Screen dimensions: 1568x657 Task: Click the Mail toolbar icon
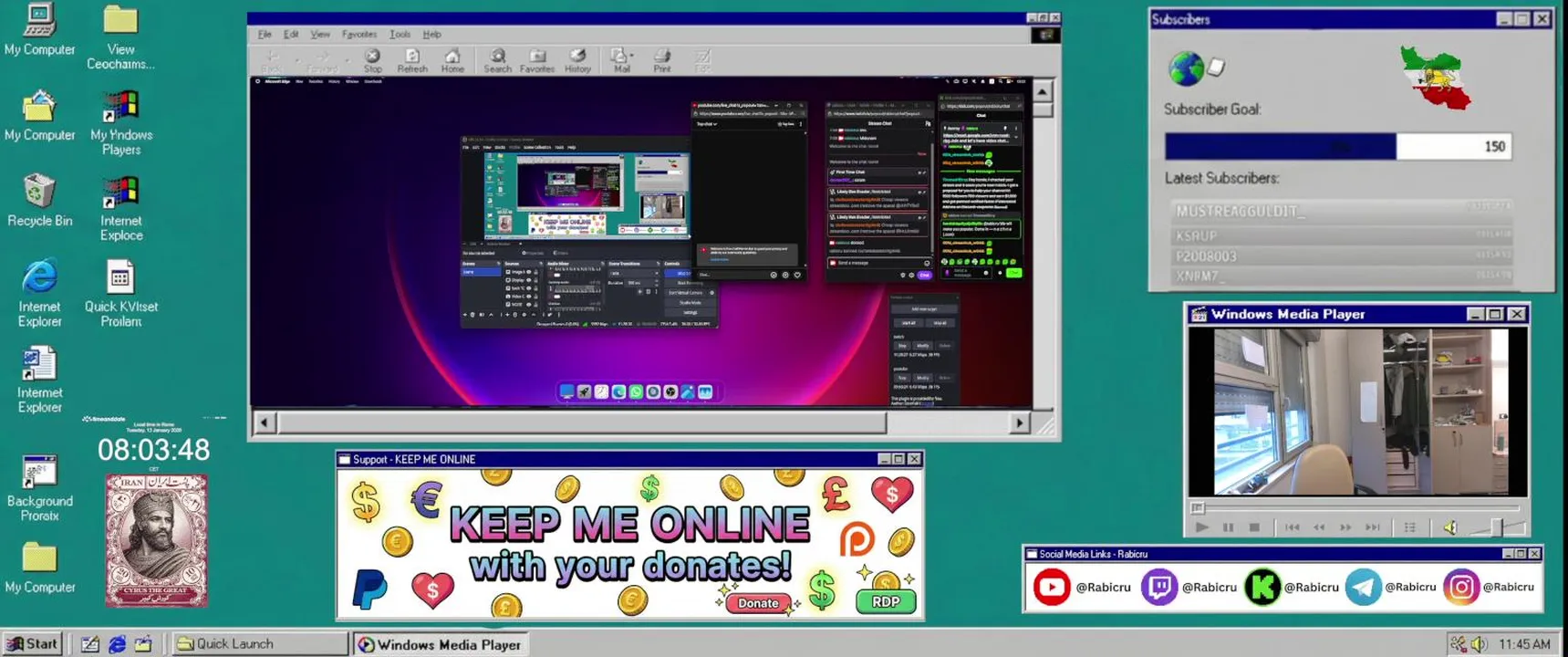[620, 60]
